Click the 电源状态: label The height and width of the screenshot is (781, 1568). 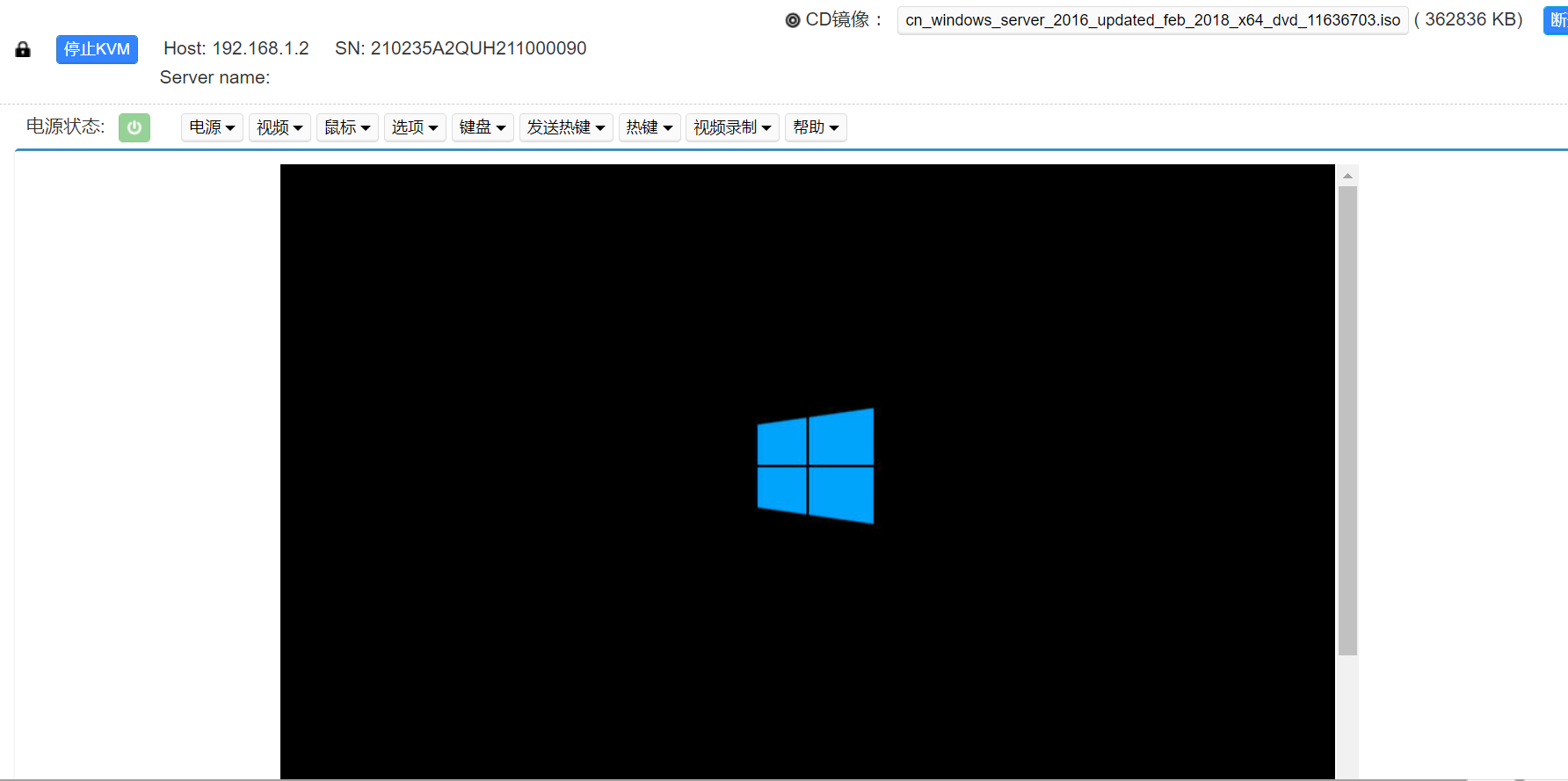[x=65, y=127]
